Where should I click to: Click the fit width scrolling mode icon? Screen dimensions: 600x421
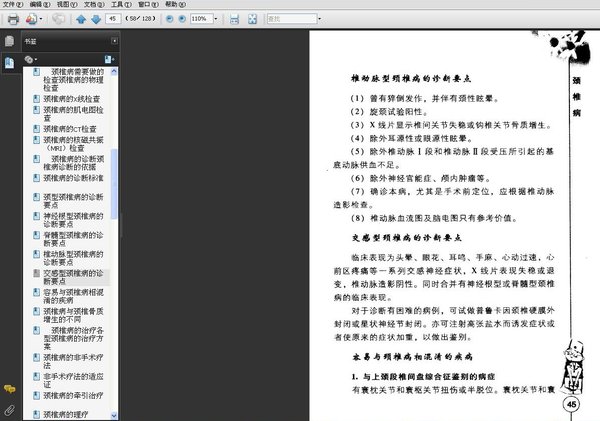click(235, 19)
